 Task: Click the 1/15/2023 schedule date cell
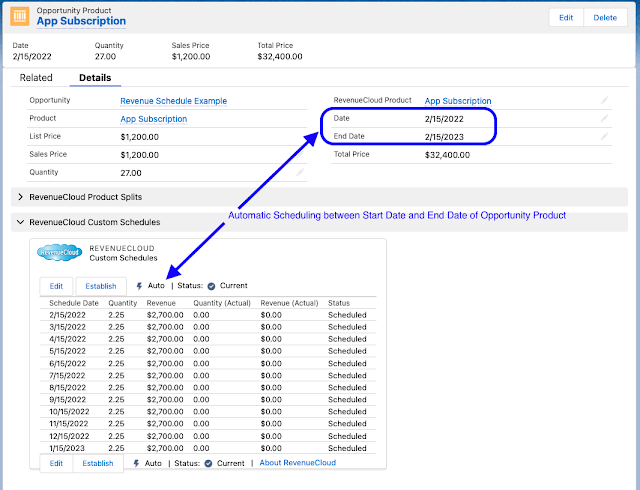67,448
